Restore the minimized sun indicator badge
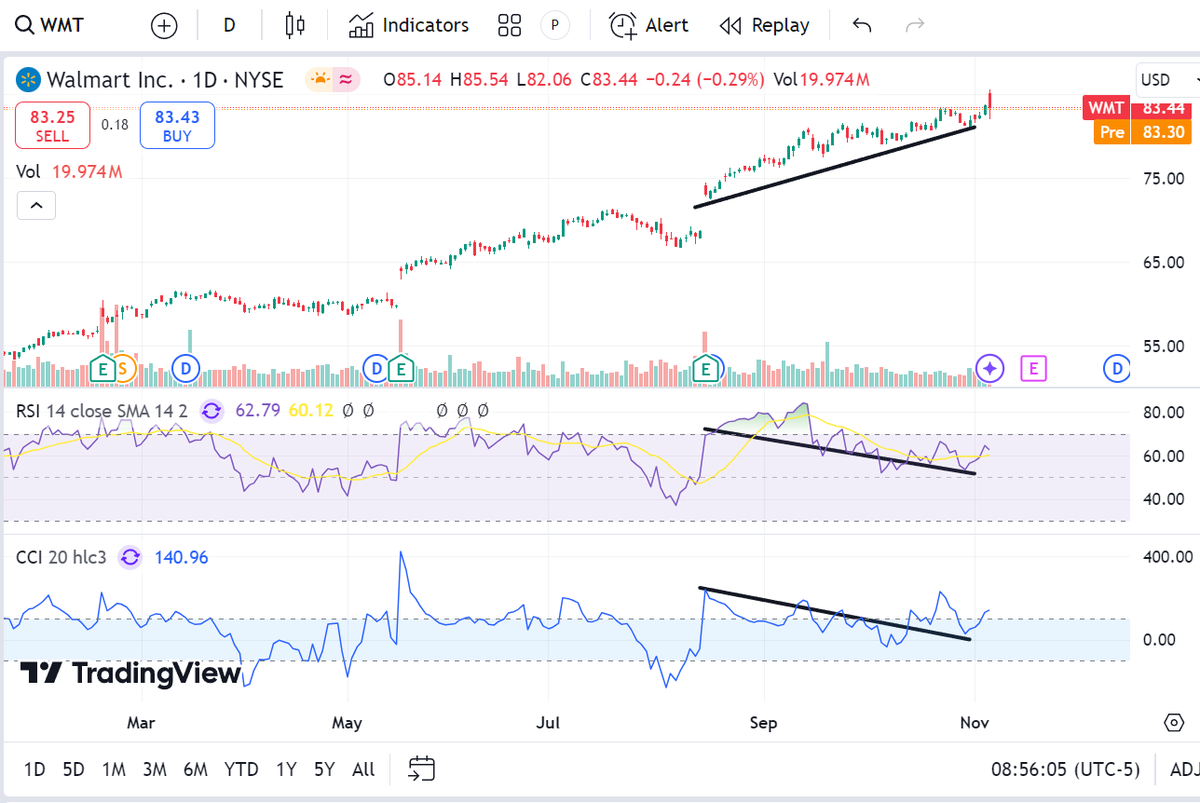The height and width of the screenshot is (803, 1200). point(319,76)
